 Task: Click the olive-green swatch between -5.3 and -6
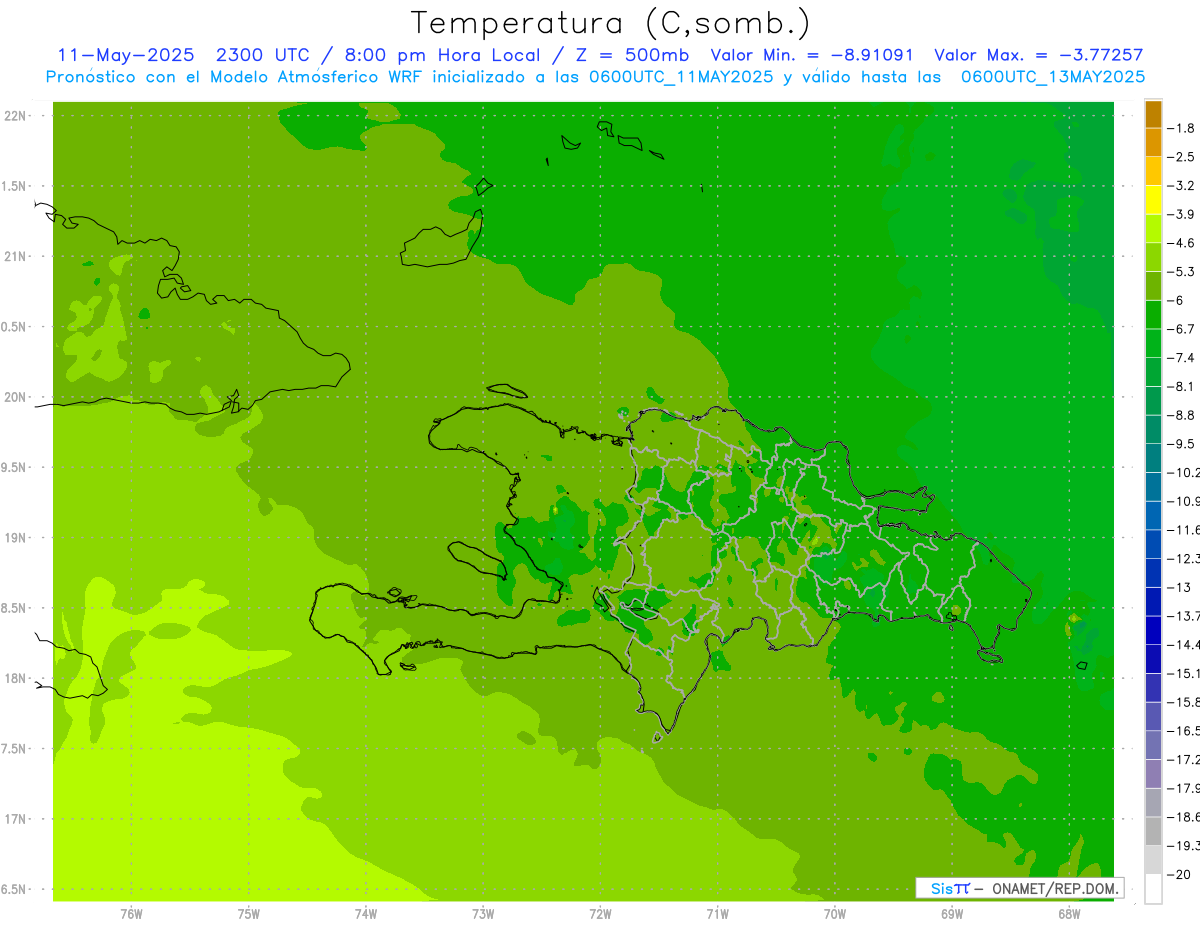click(x=1153, y=286)
